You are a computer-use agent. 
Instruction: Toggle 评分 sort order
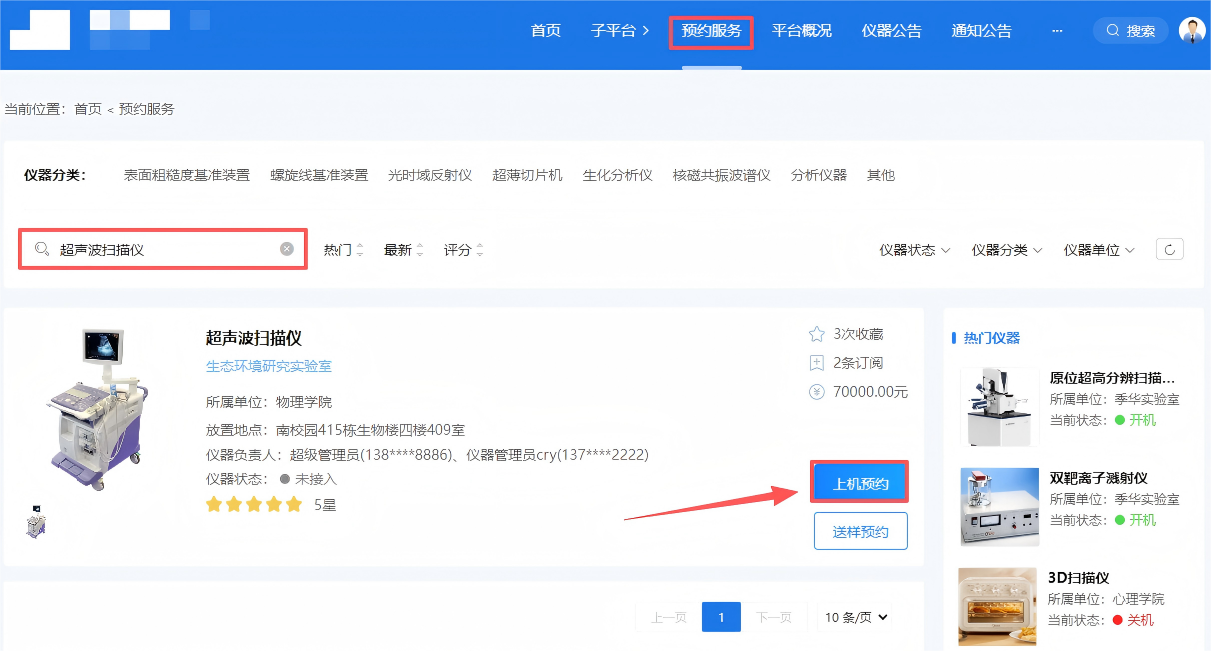464,250
